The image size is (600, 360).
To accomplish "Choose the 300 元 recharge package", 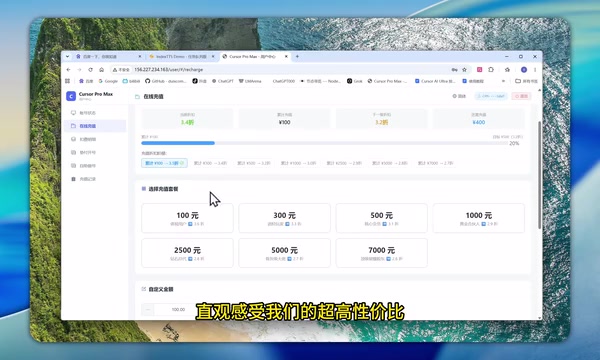I will (284, 218).
